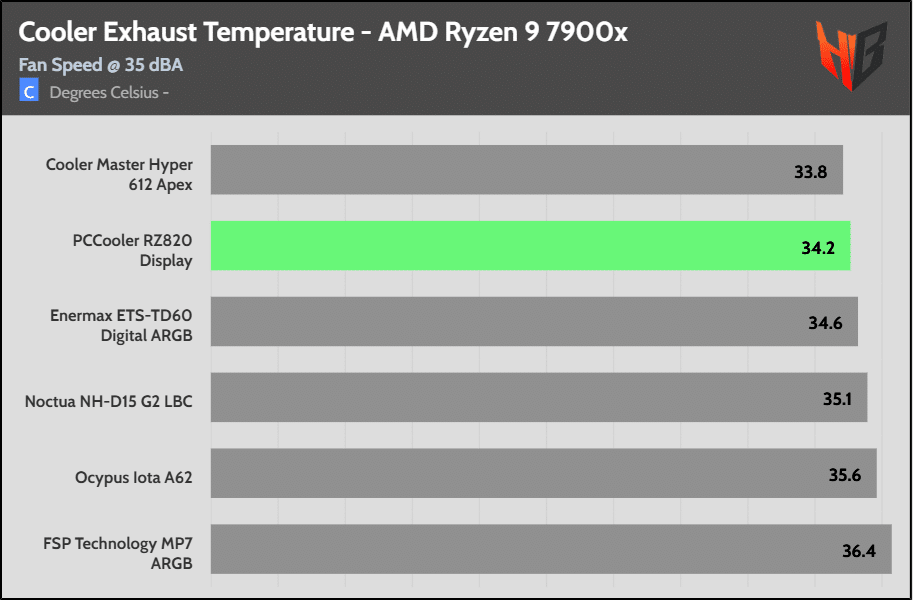Click the Cooler Master Hyper 612 Apex label

point(119,174)
